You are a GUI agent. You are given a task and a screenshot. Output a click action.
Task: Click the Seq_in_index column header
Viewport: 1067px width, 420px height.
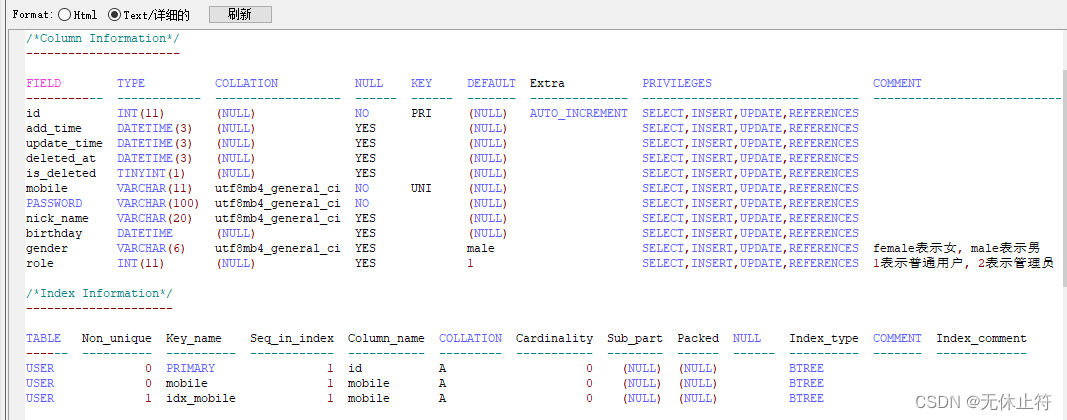pyautogui.click(x=292, y=338)
